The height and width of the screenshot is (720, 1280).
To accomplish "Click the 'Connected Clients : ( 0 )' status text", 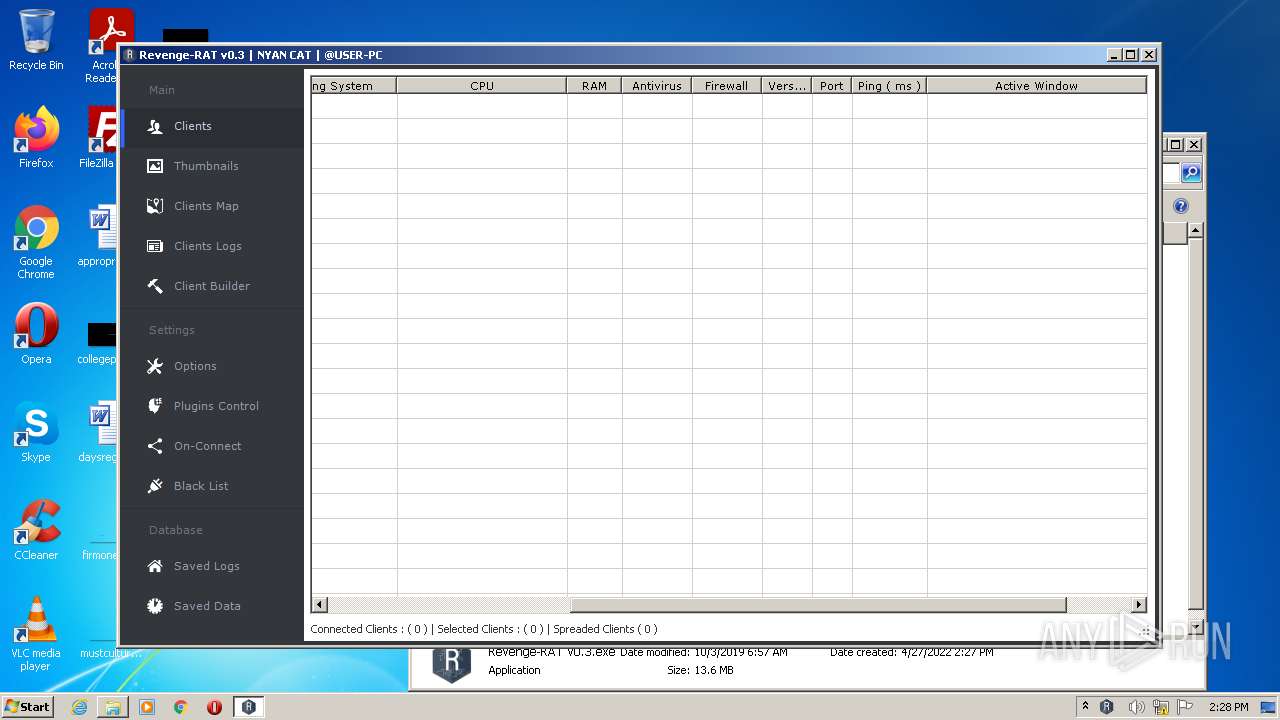I will coord(369,629).
